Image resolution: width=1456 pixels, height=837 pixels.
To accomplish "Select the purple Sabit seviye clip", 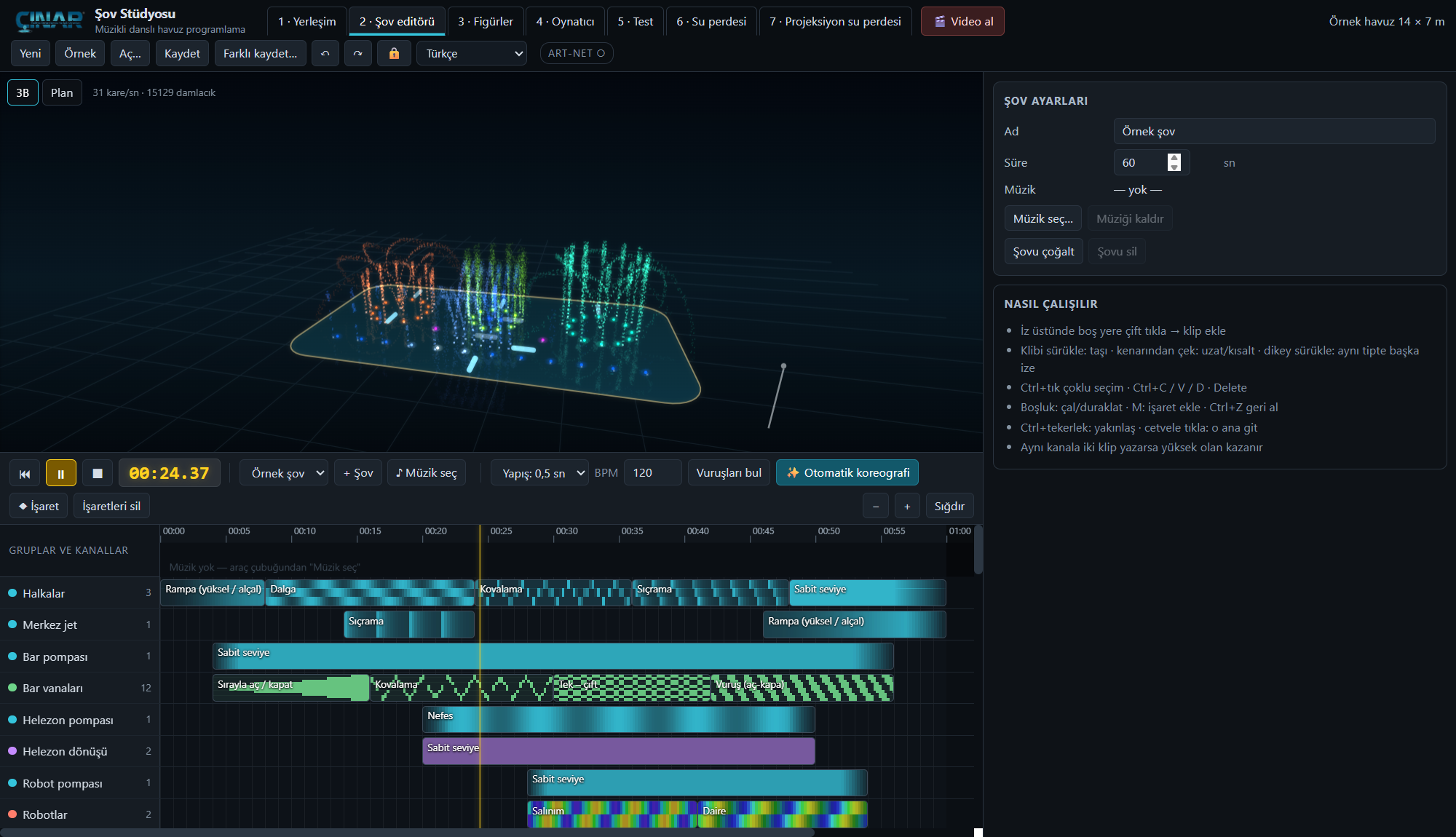I will (x=618, y=750).
